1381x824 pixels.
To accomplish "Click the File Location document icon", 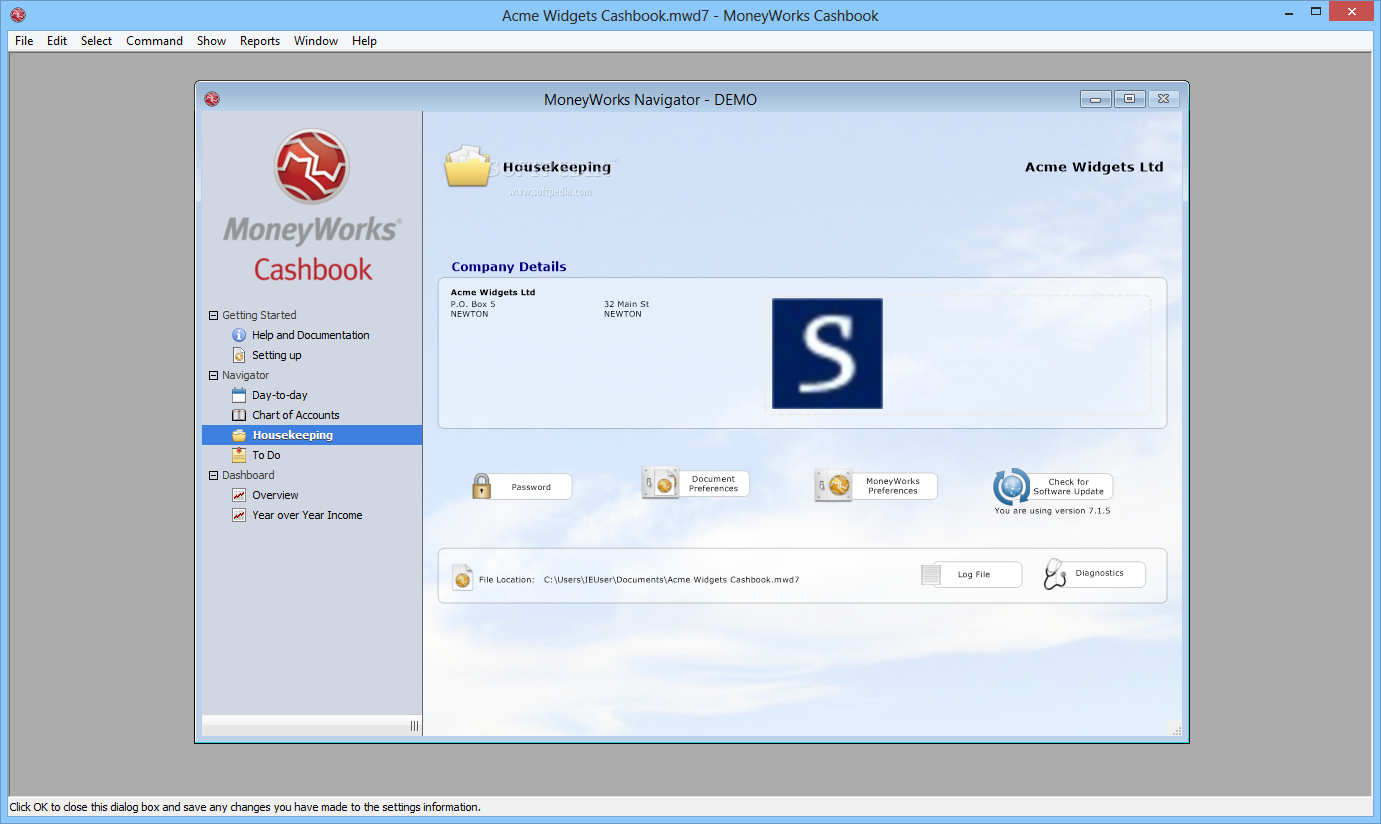I will coord(462,577).
